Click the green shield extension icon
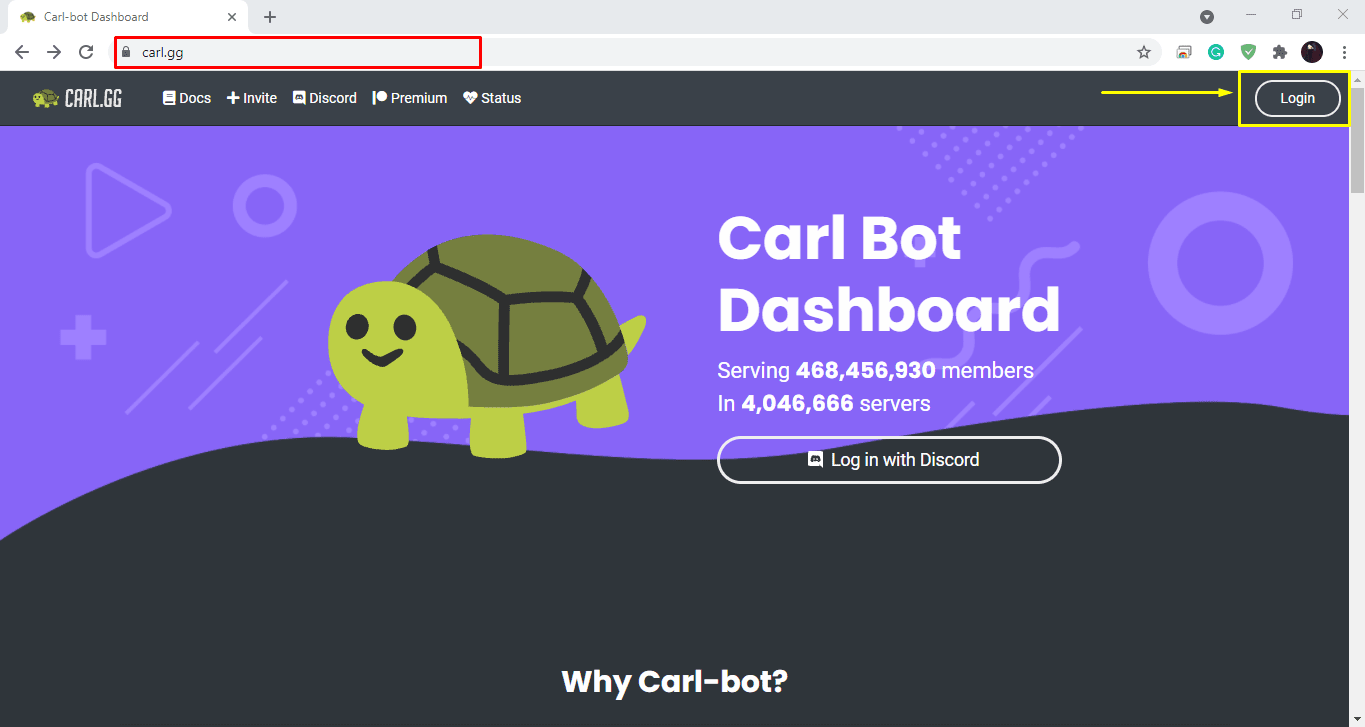Screen dimensions: 1365x727 click(x=1248, y=52)
